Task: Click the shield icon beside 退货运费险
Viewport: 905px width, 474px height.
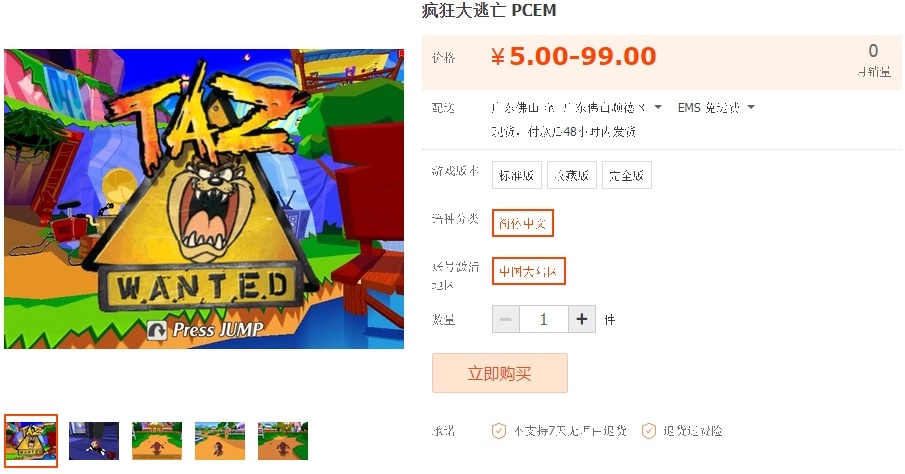Action: (x=649, y=431)
